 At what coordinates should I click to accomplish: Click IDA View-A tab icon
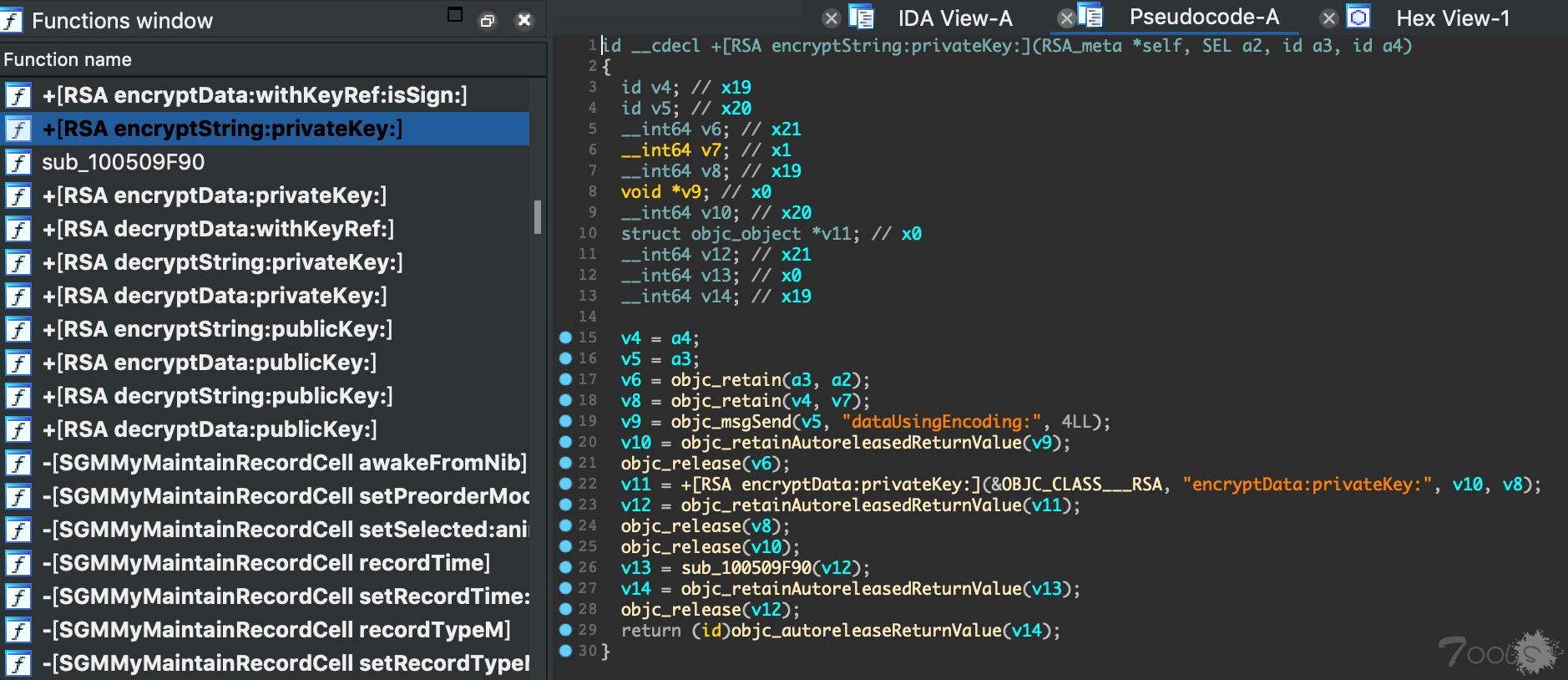(861, 17)
